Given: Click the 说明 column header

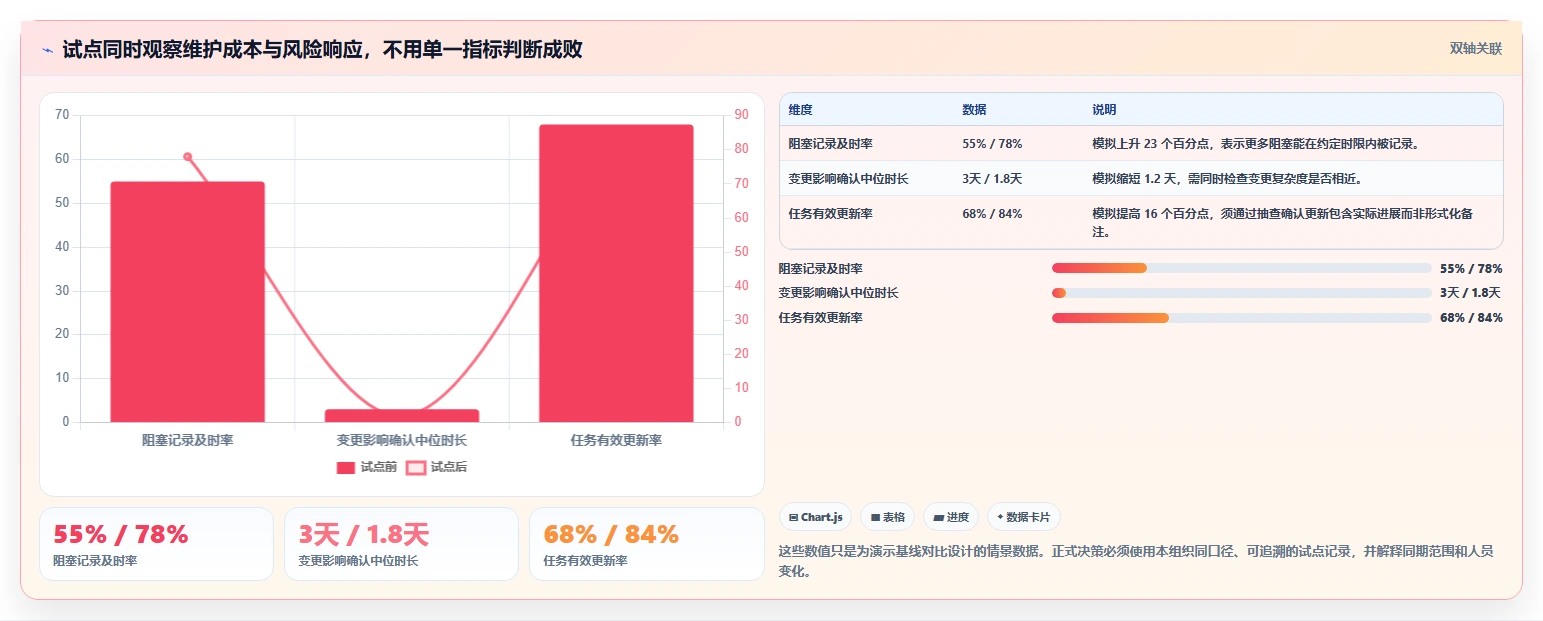Looking at the screenshot, I should [x=1104, y=110].
